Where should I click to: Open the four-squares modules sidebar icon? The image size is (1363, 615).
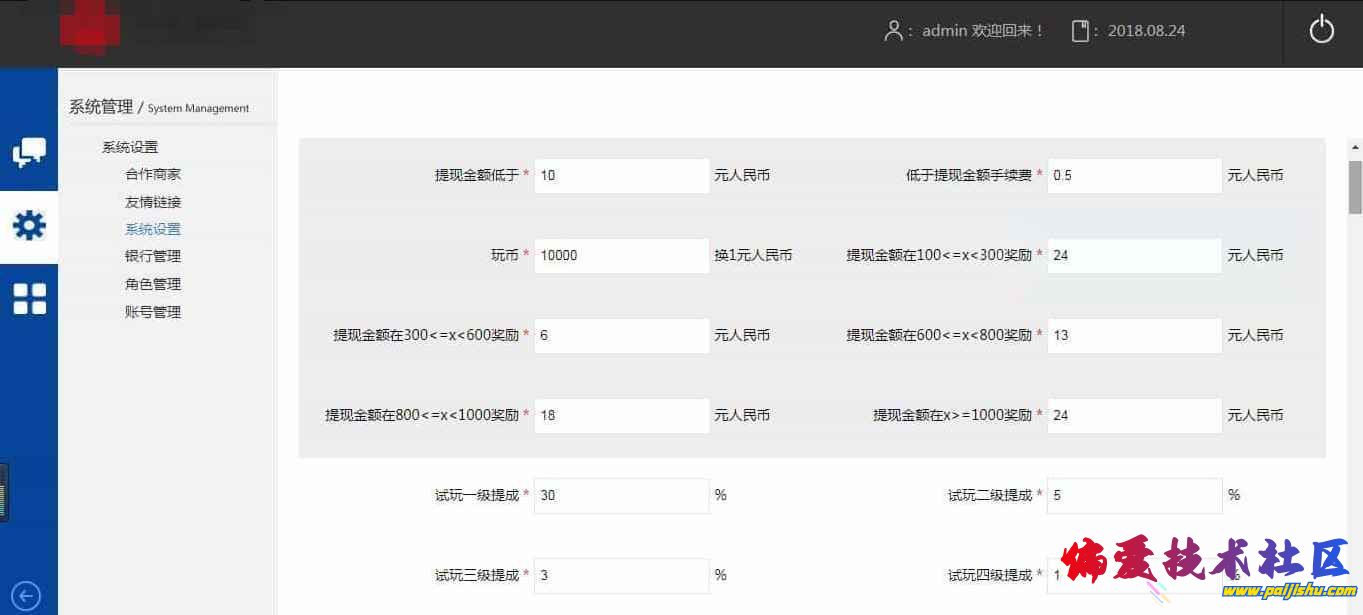[x=29, y=299]
